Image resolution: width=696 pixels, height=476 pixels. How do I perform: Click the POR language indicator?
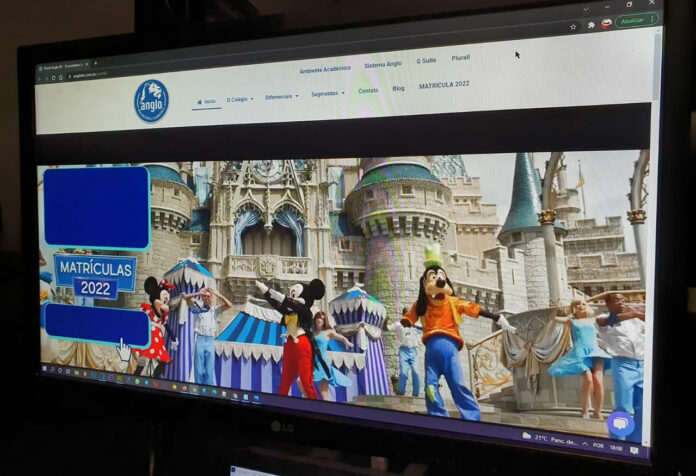[598, 445]
